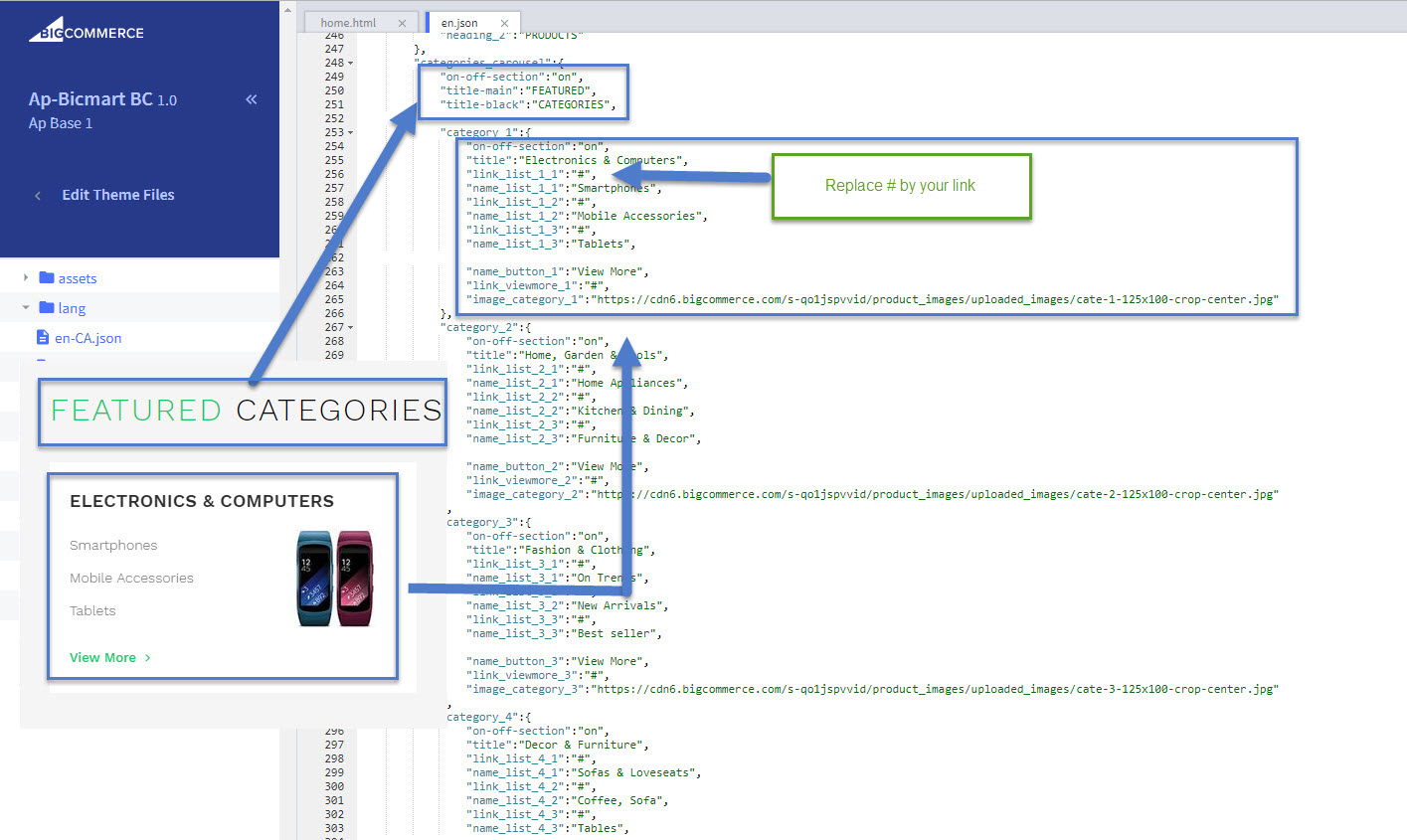This screenshot has width=1407, height=840.
Task: Click the image_category_1 URL line
Action: (x=873, y=299)
